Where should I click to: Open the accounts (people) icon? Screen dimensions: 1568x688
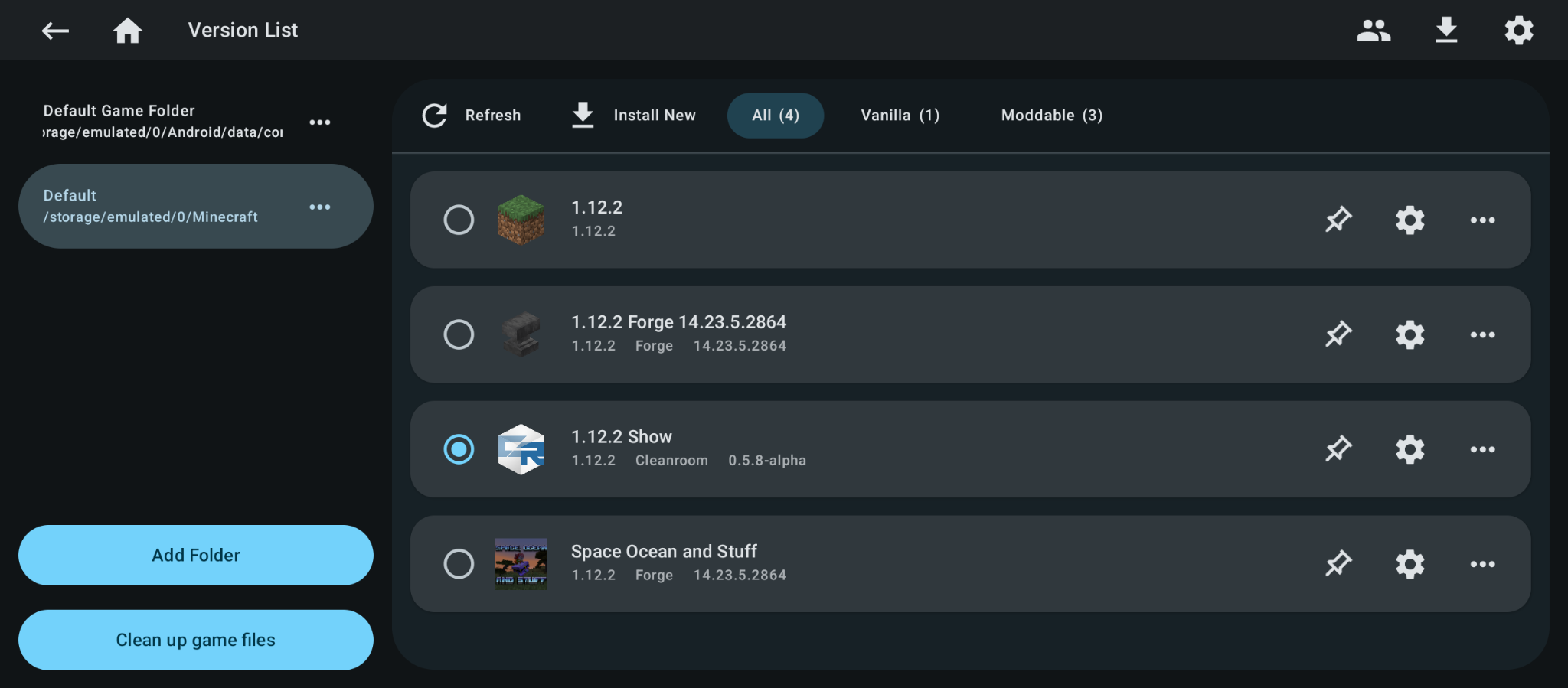coord(1374,31)
